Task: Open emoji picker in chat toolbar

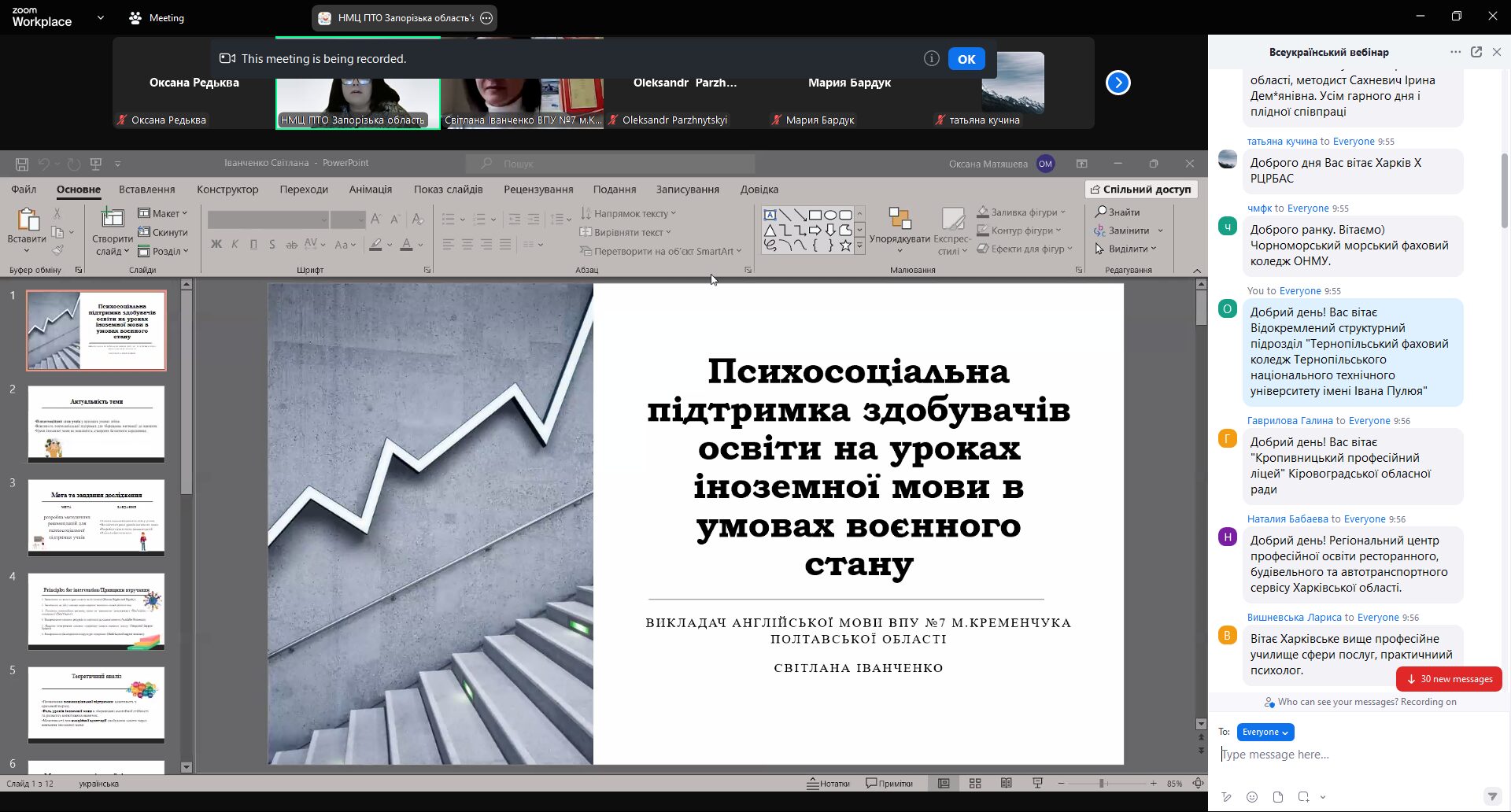Action: pos(1252,797)
